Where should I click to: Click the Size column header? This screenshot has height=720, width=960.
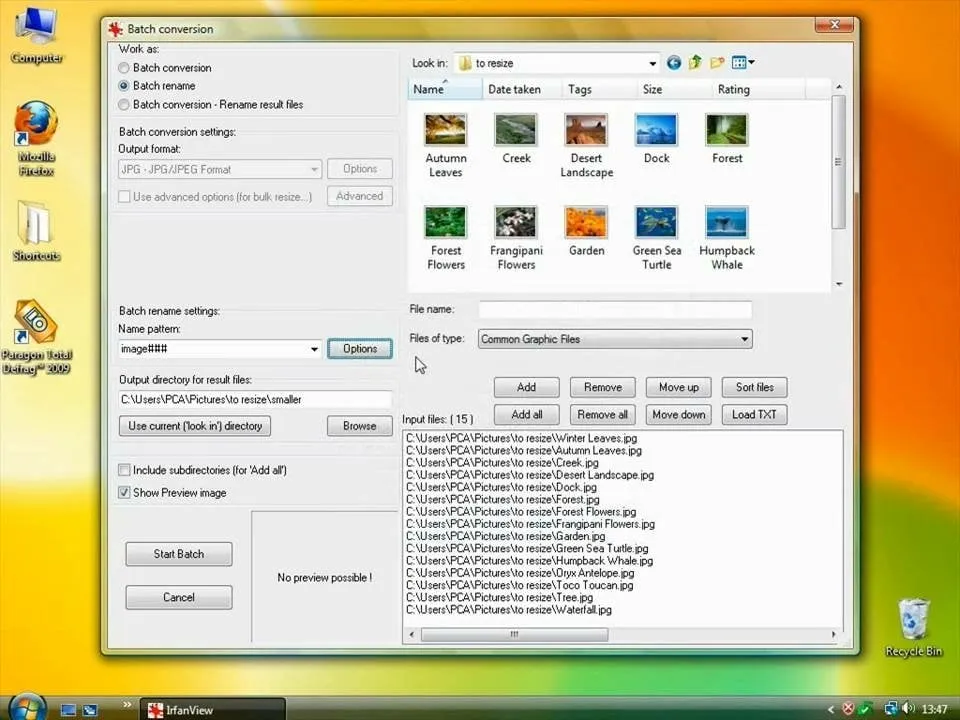pyautogui.click(x=653, y=89)
